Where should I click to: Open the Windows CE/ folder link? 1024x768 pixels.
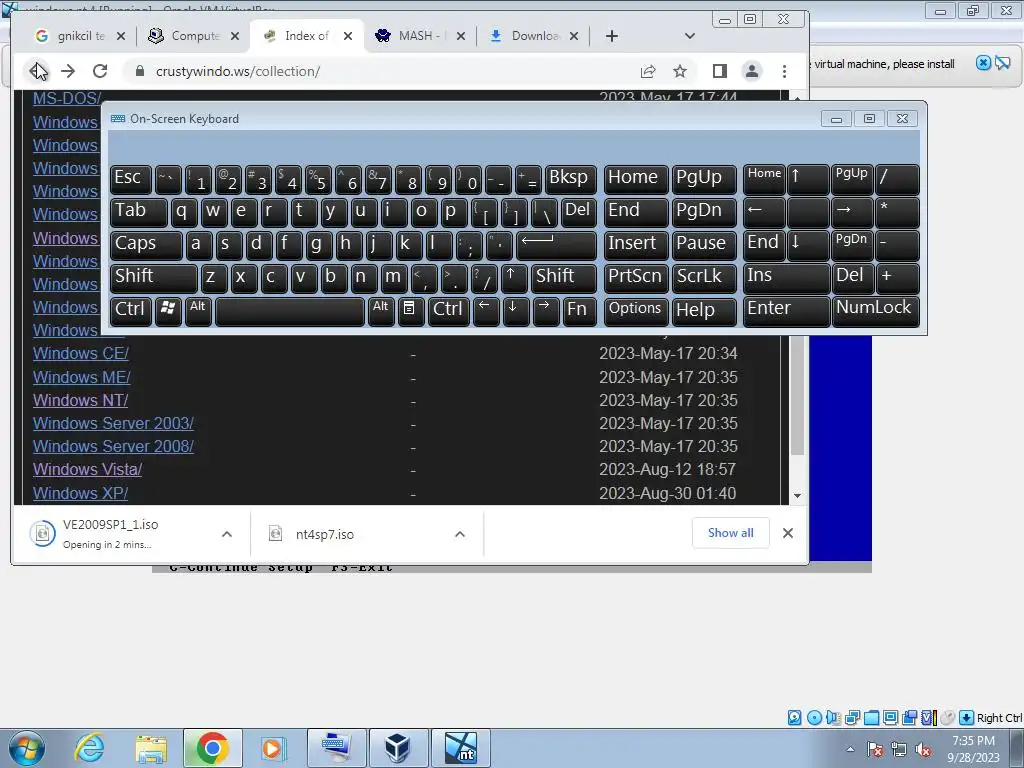pos(81,353)
